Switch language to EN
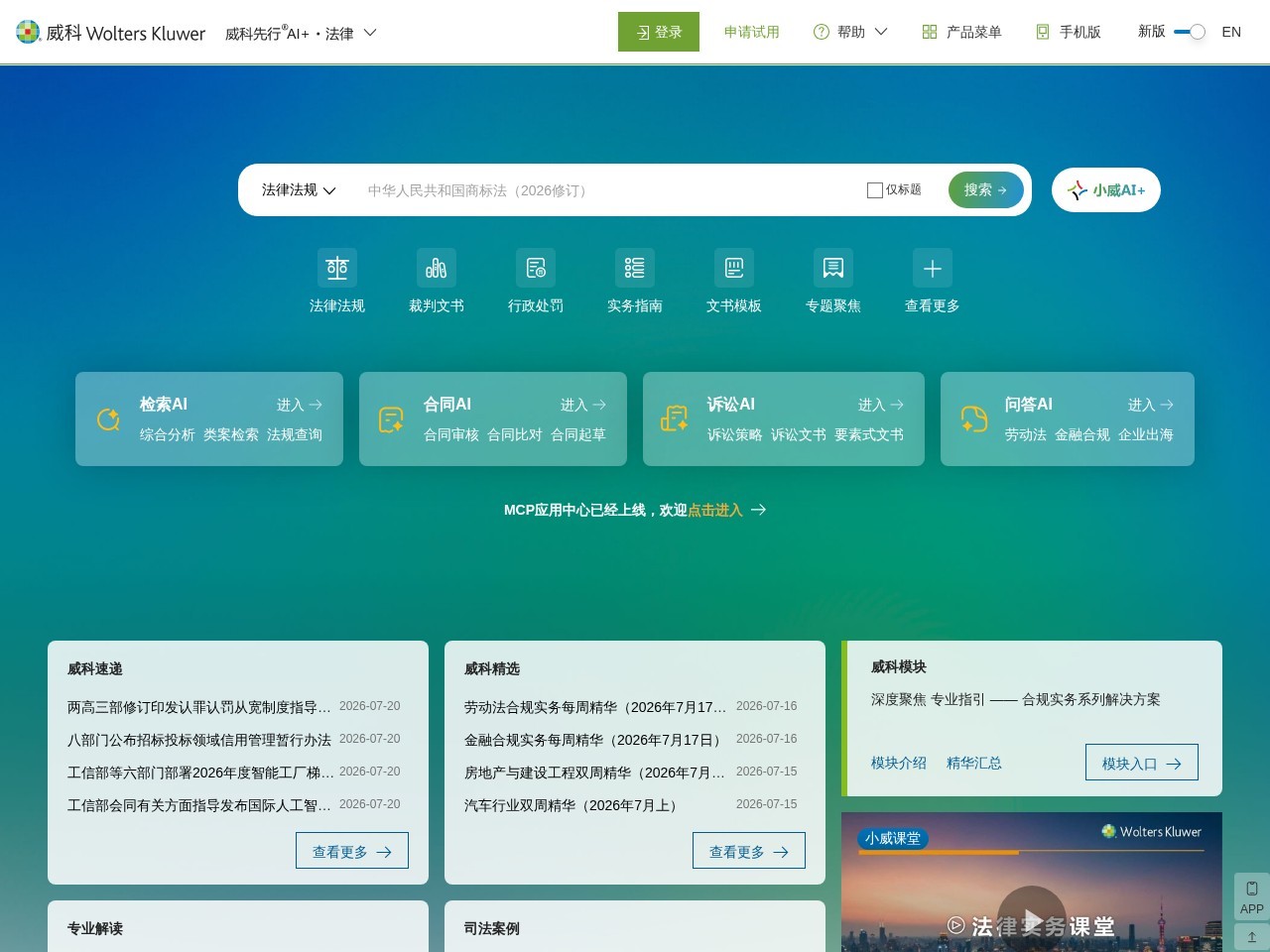This screenshot has height=952, width=1270. pos(1231,32)
